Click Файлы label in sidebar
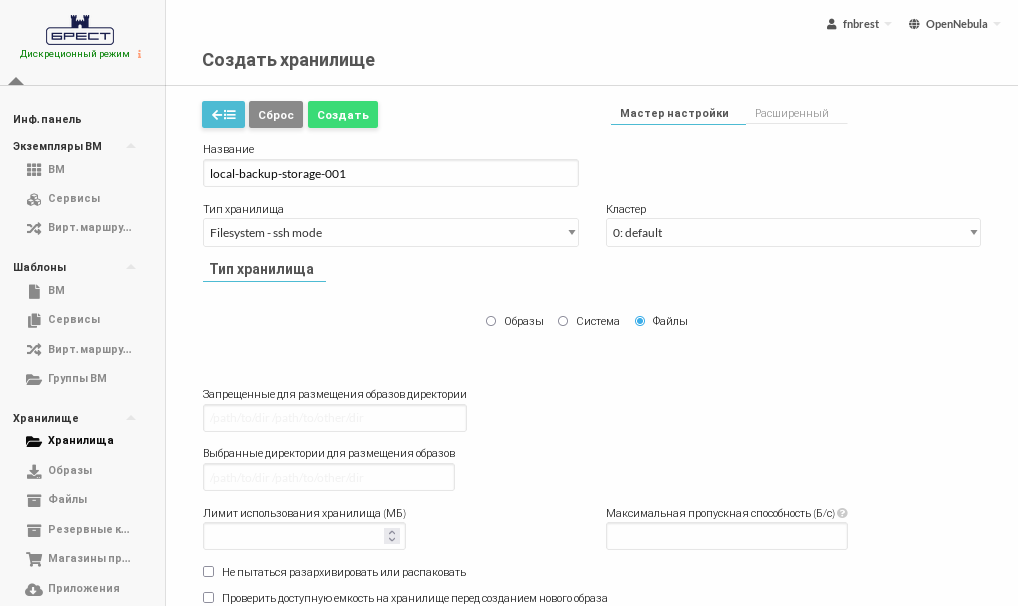 tap(68, 499)
